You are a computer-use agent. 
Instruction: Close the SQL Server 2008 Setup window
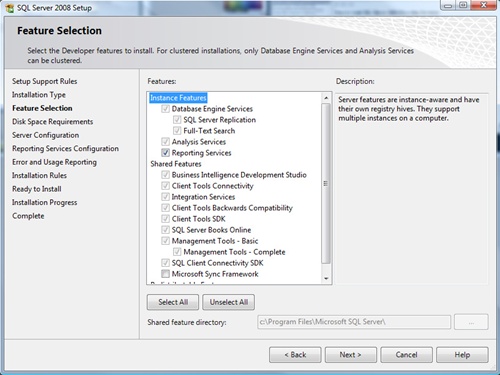(x=483, y=5)
